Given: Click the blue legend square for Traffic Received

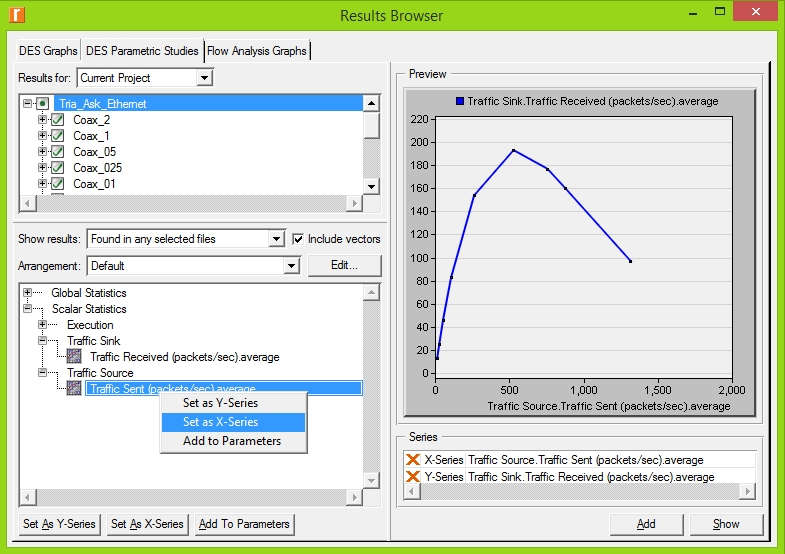Looking at the screenshot, I should (460, 101).
